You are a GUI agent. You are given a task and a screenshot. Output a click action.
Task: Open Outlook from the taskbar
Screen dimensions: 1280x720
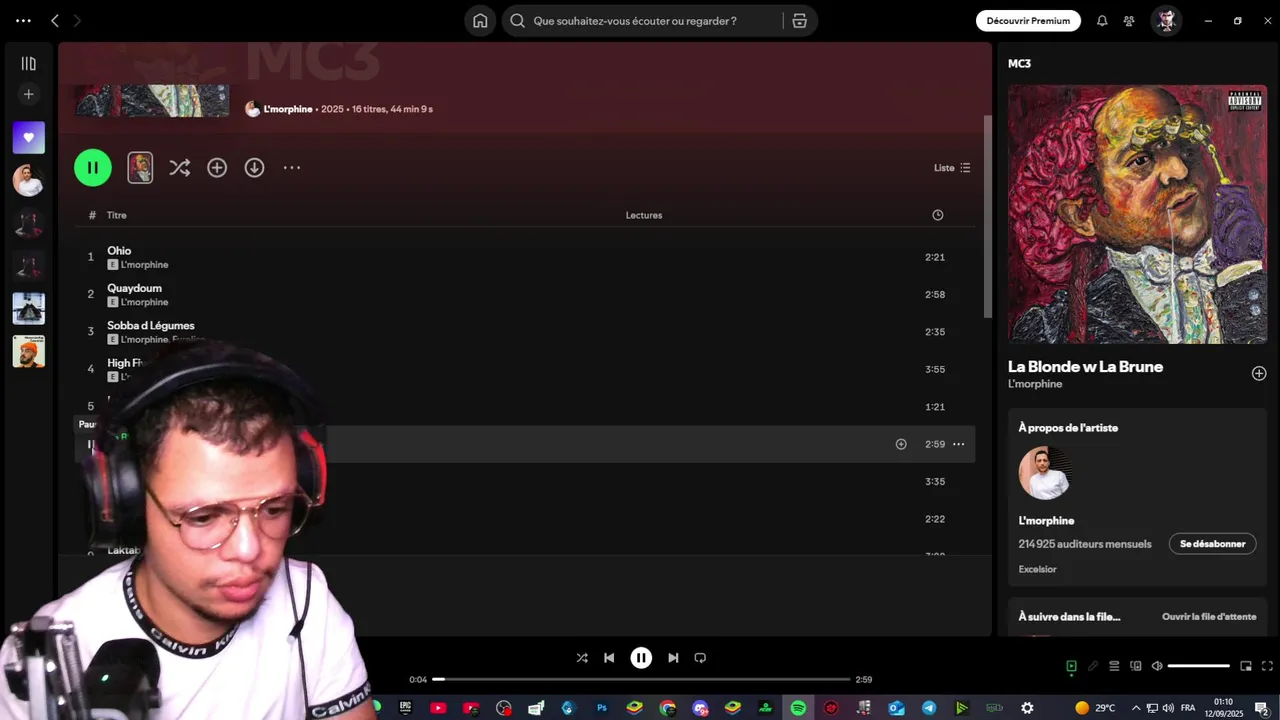point(896,708)
